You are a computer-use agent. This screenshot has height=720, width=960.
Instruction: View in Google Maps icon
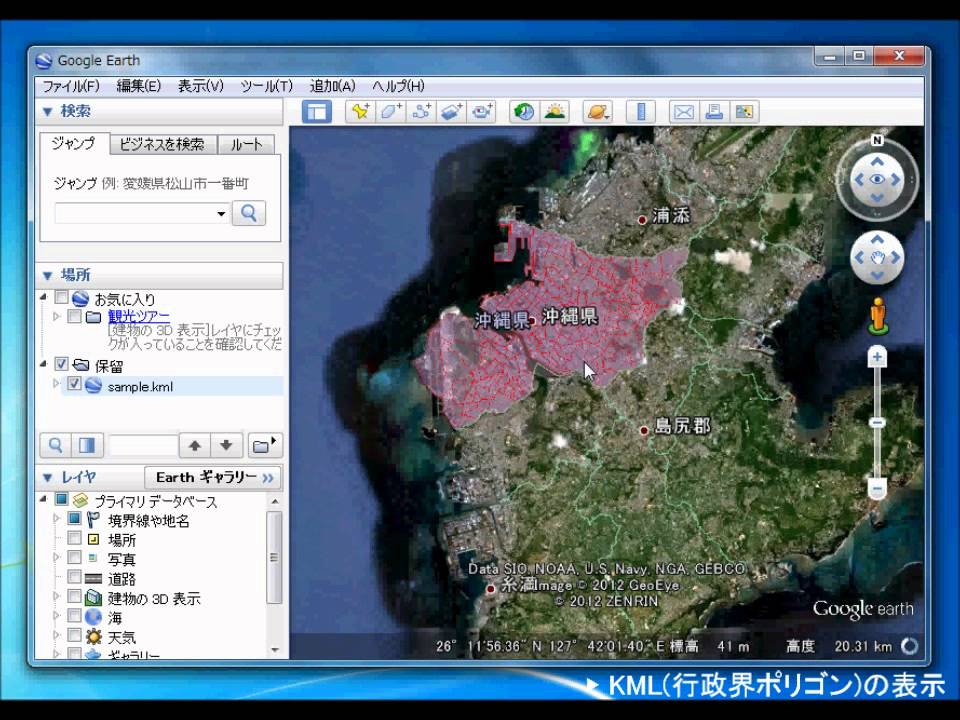point(744,112)
